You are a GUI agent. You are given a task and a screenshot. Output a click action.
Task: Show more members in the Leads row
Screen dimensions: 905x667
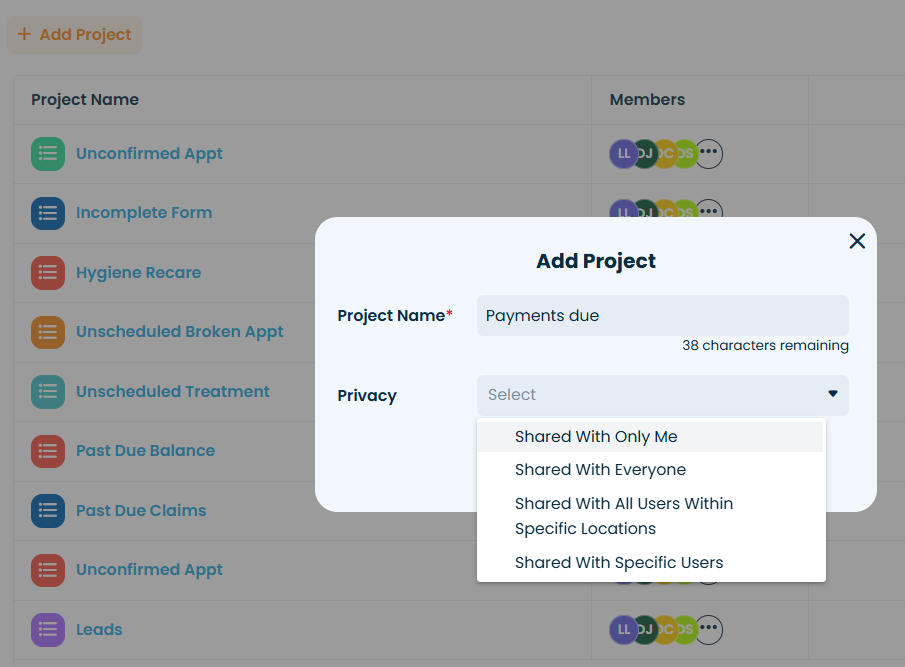(709, 630)
